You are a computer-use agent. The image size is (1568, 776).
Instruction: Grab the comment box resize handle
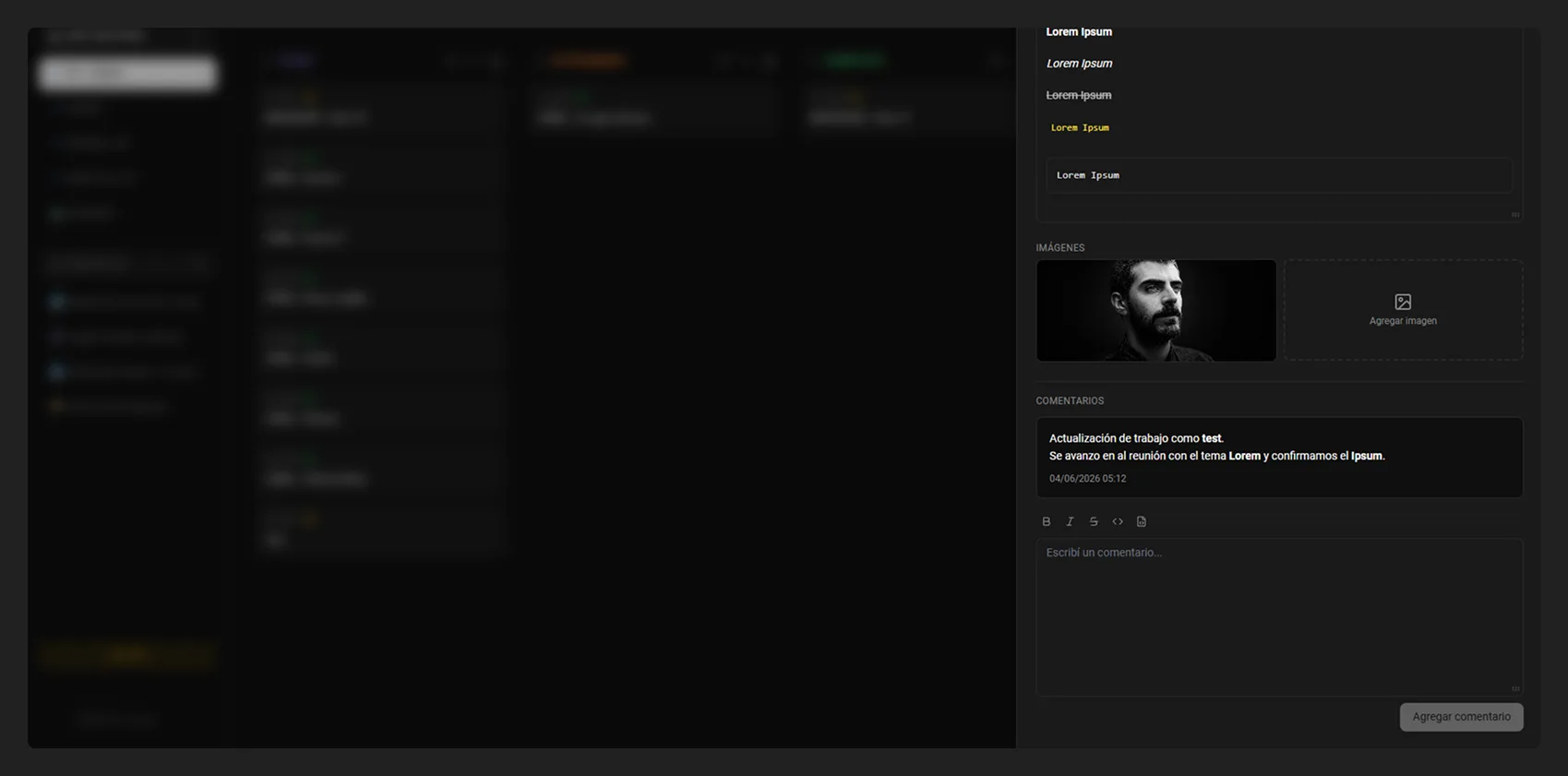point(1515,688)
